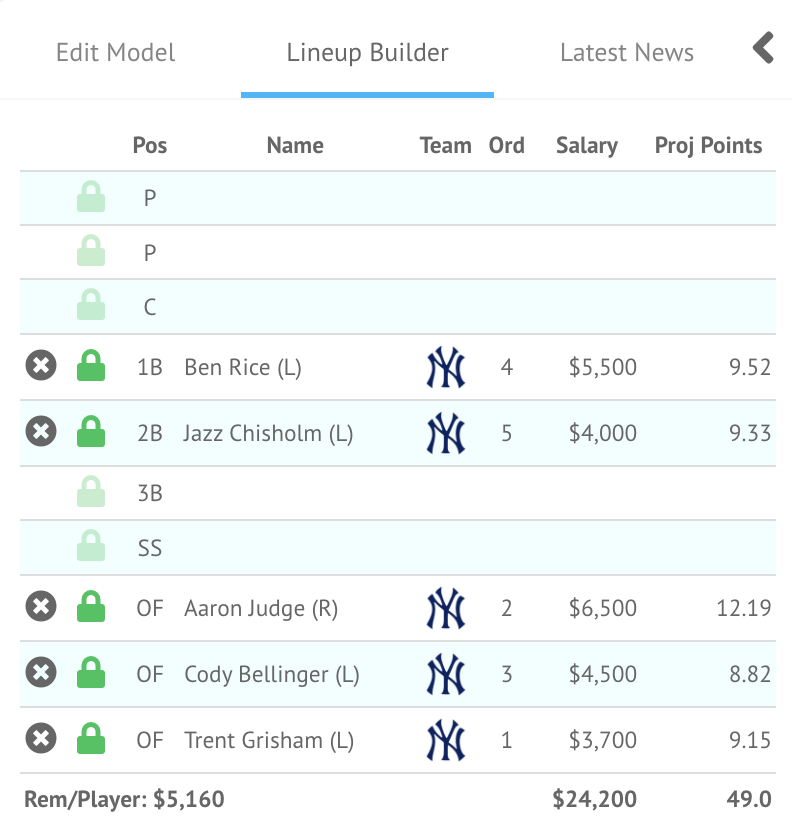Open the Latest News tab

click(x=626, y=53)
